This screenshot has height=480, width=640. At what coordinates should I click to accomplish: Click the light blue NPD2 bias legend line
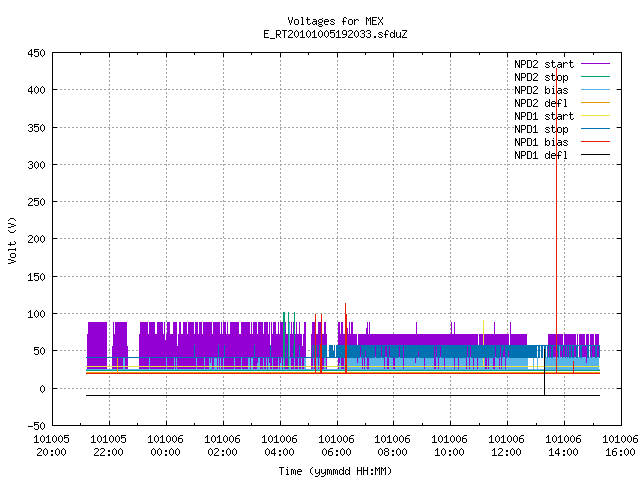[x=595, y=90]
